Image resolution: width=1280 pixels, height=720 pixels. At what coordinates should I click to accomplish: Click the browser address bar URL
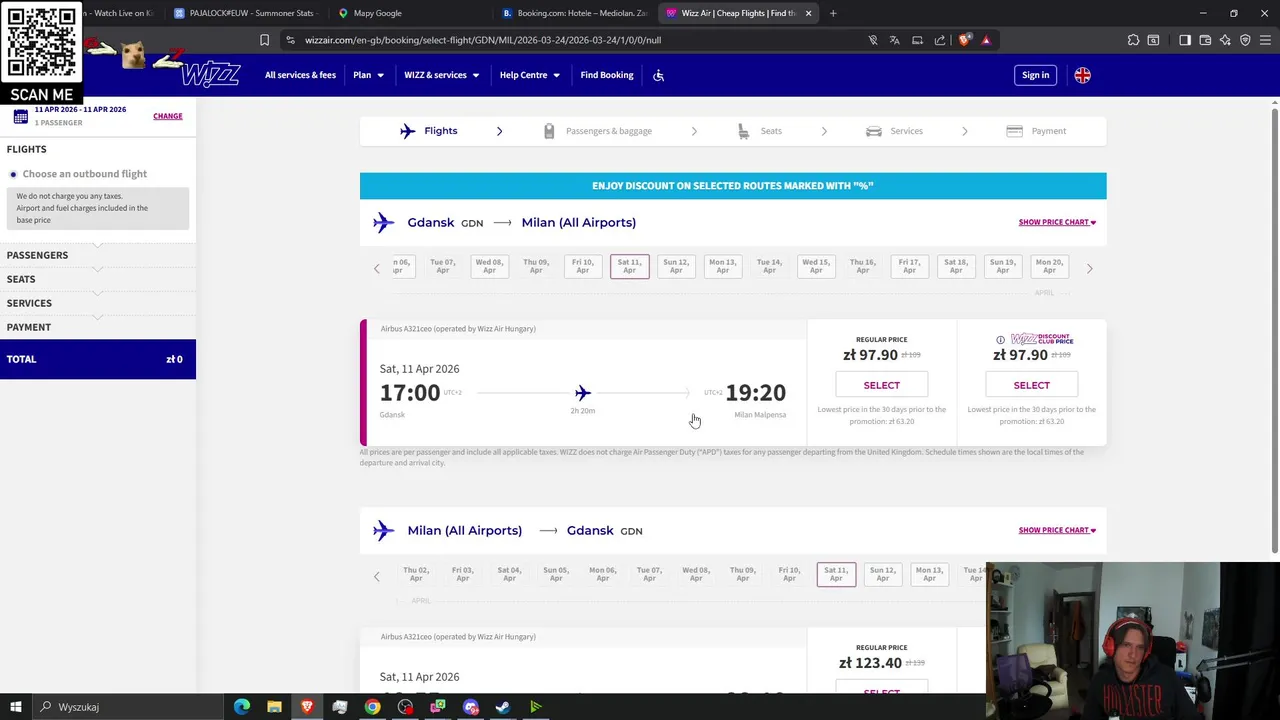pos(483,40)
